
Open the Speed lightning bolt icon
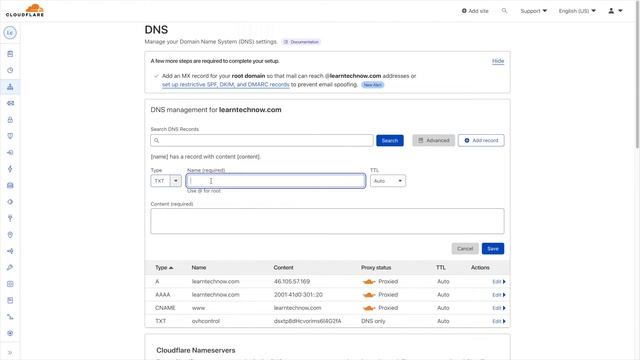10,169
